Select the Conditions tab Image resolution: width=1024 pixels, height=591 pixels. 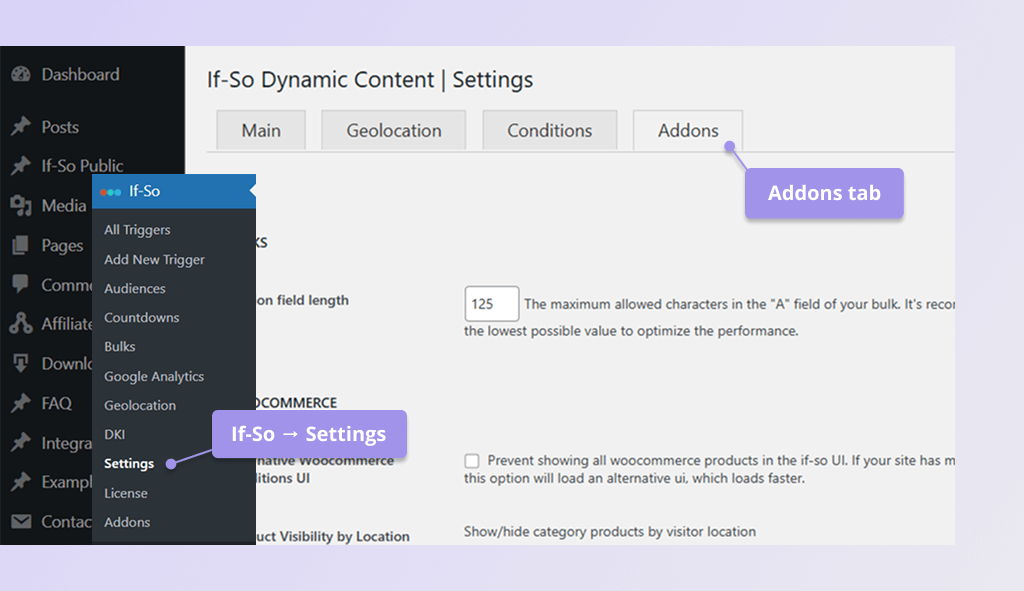549,130
